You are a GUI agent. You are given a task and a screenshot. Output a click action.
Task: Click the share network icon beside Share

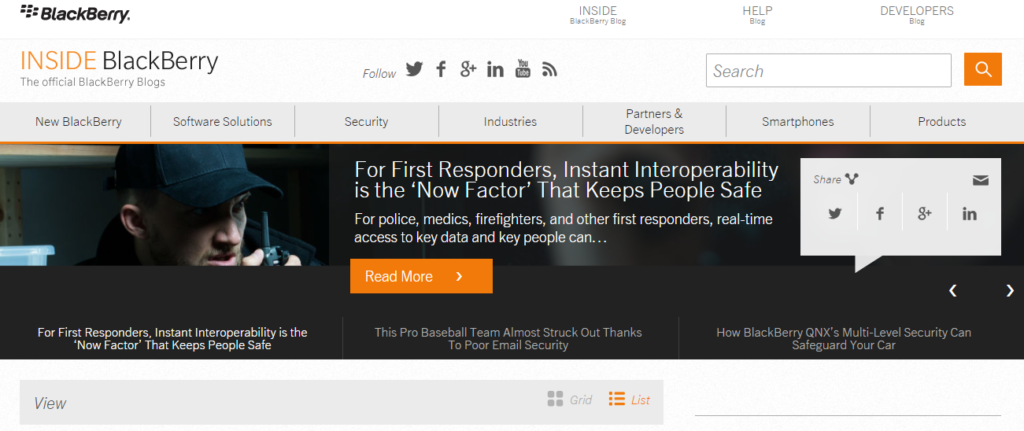pos(851,178)
